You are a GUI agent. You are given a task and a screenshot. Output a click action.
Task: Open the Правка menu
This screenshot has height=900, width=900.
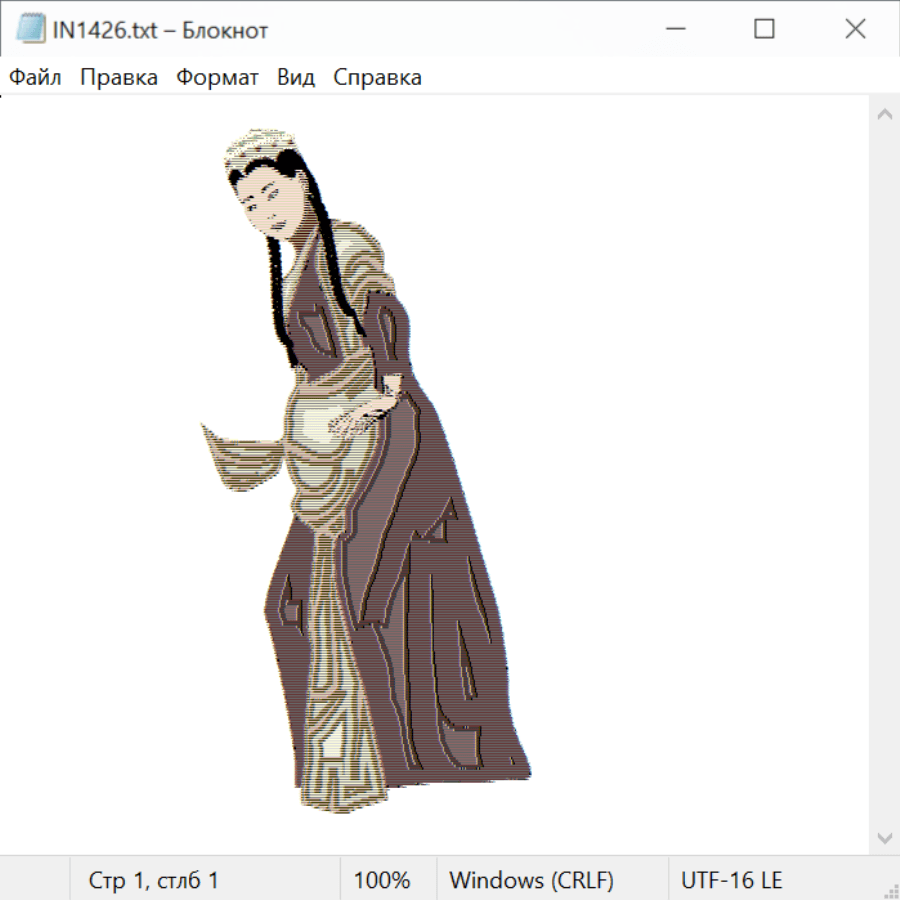coord(119,78)
